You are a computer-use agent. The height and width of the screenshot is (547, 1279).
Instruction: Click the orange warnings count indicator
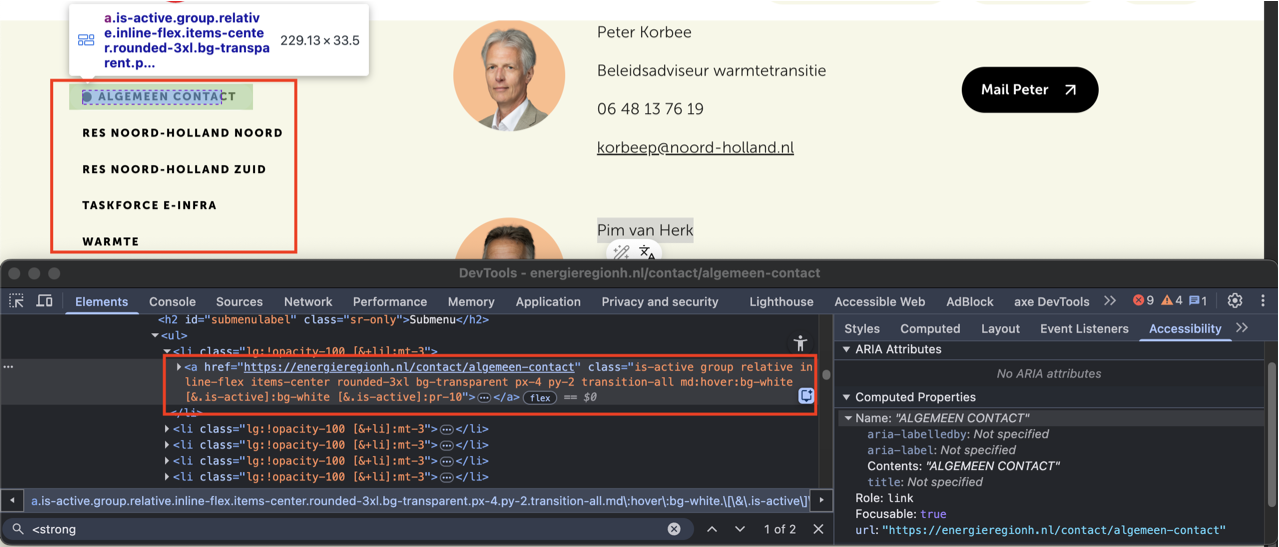[1172, 301]
